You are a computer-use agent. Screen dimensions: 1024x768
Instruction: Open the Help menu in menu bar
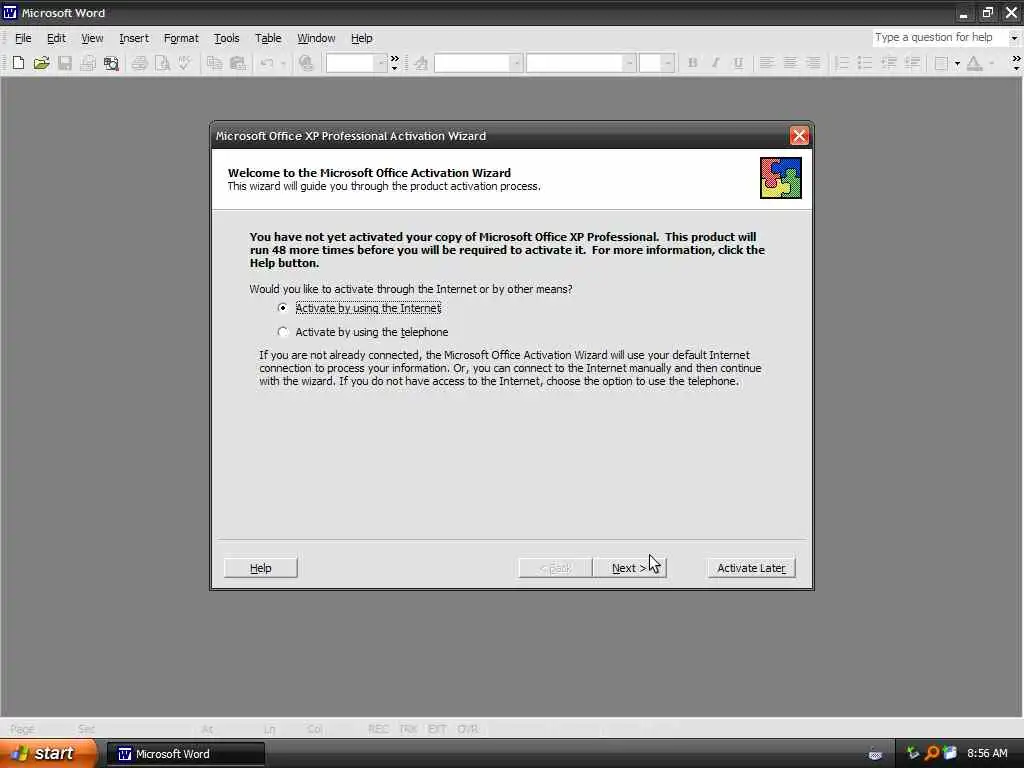click(x=361, y=39)
